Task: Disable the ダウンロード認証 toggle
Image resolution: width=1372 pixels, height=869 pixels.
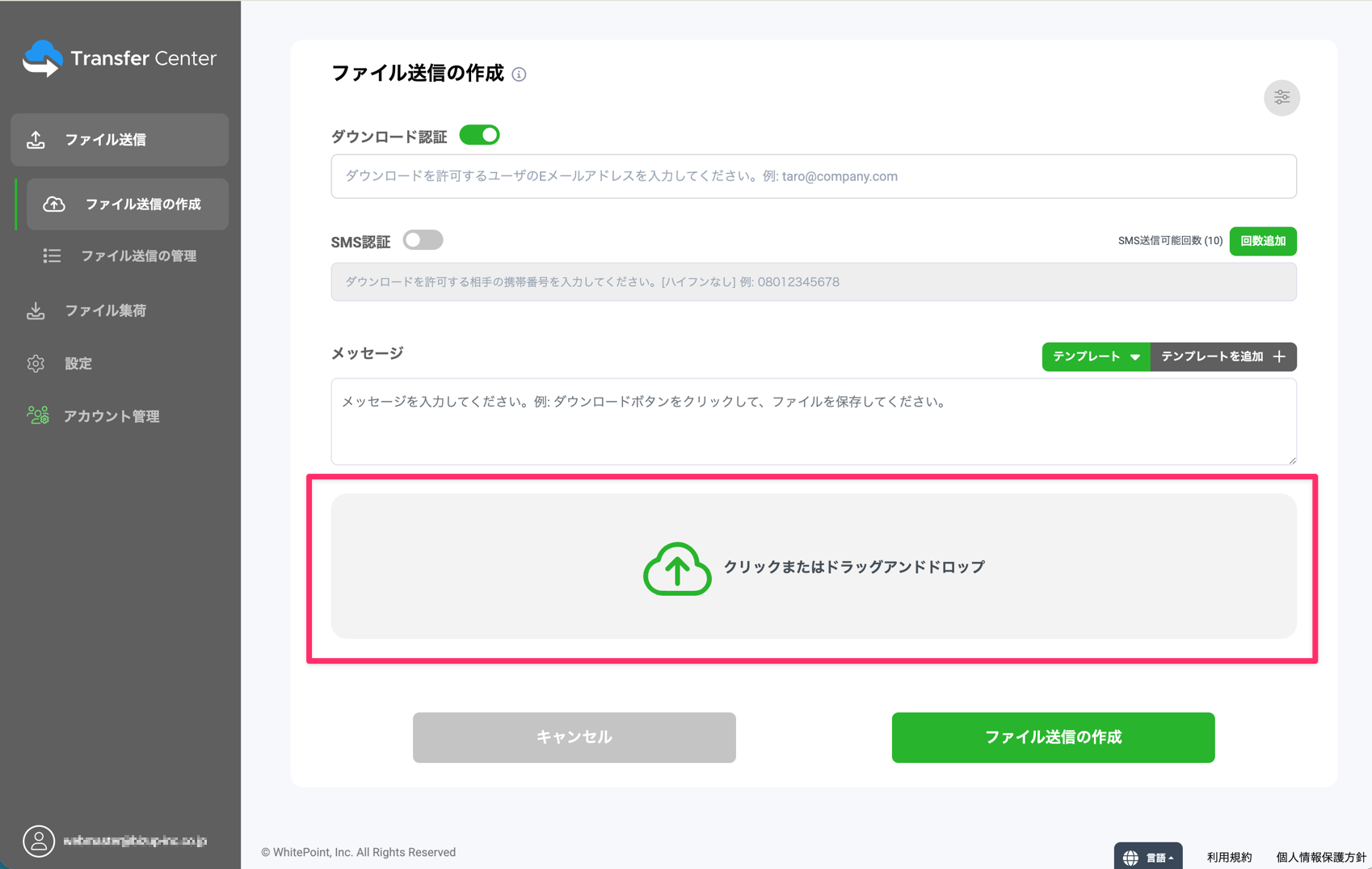Action: (x=479, y=135)
